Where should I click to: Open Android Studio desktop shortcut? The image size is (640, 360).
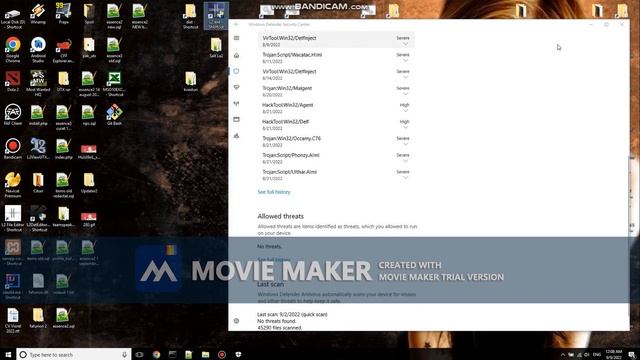click(38, 49)
